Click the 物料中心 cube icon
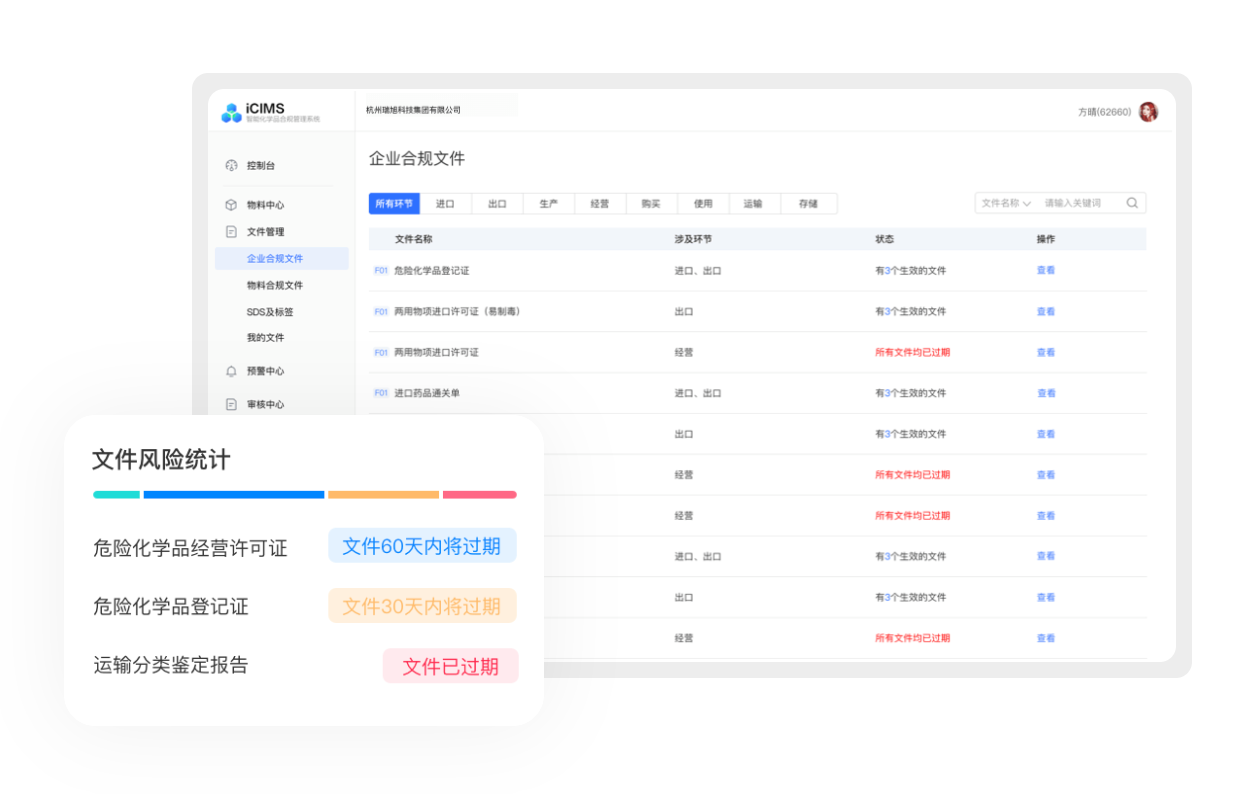This screenshot has width=1254, height=794. click(x=231, y=205)
